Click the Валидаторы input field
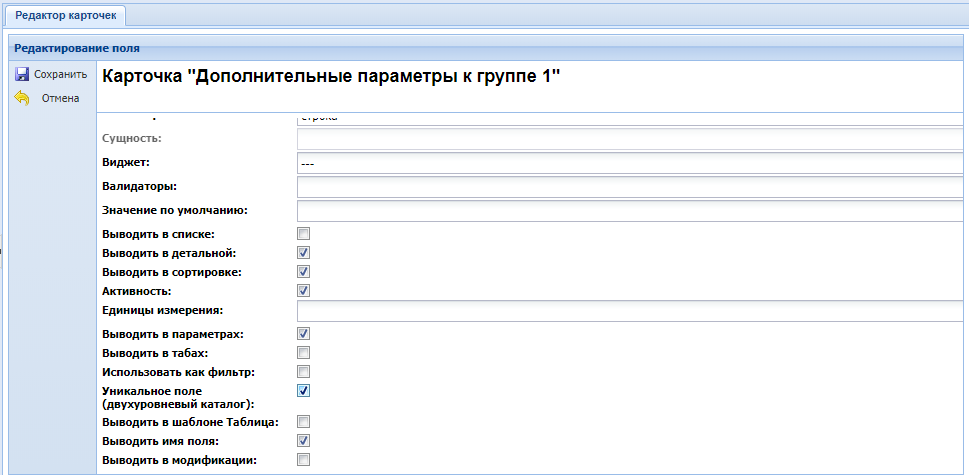The image size is (969, 475). (630, 186)
